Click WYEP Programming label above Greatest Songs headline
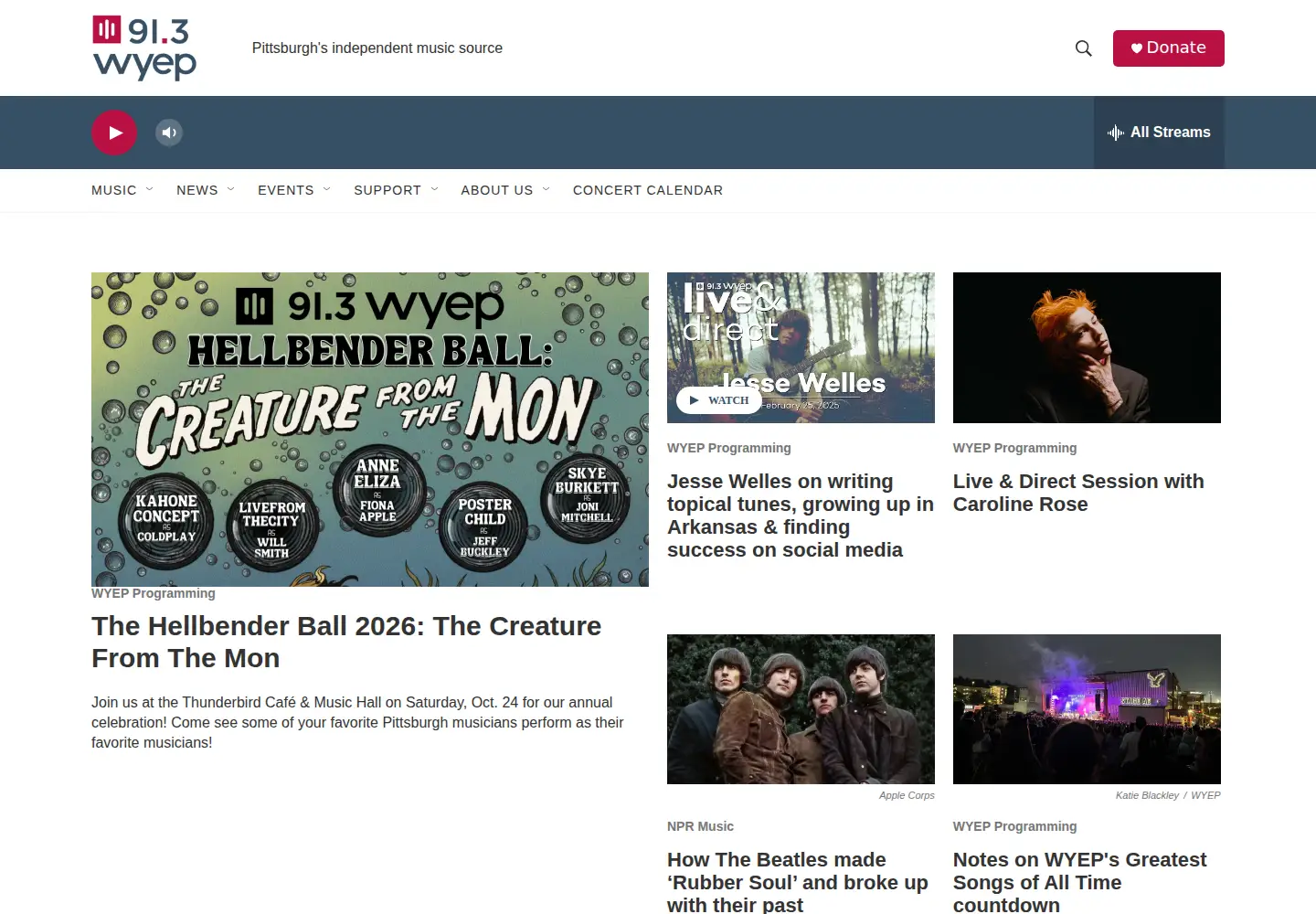Screen dimensions: 1316x914 pos(1015,826)
